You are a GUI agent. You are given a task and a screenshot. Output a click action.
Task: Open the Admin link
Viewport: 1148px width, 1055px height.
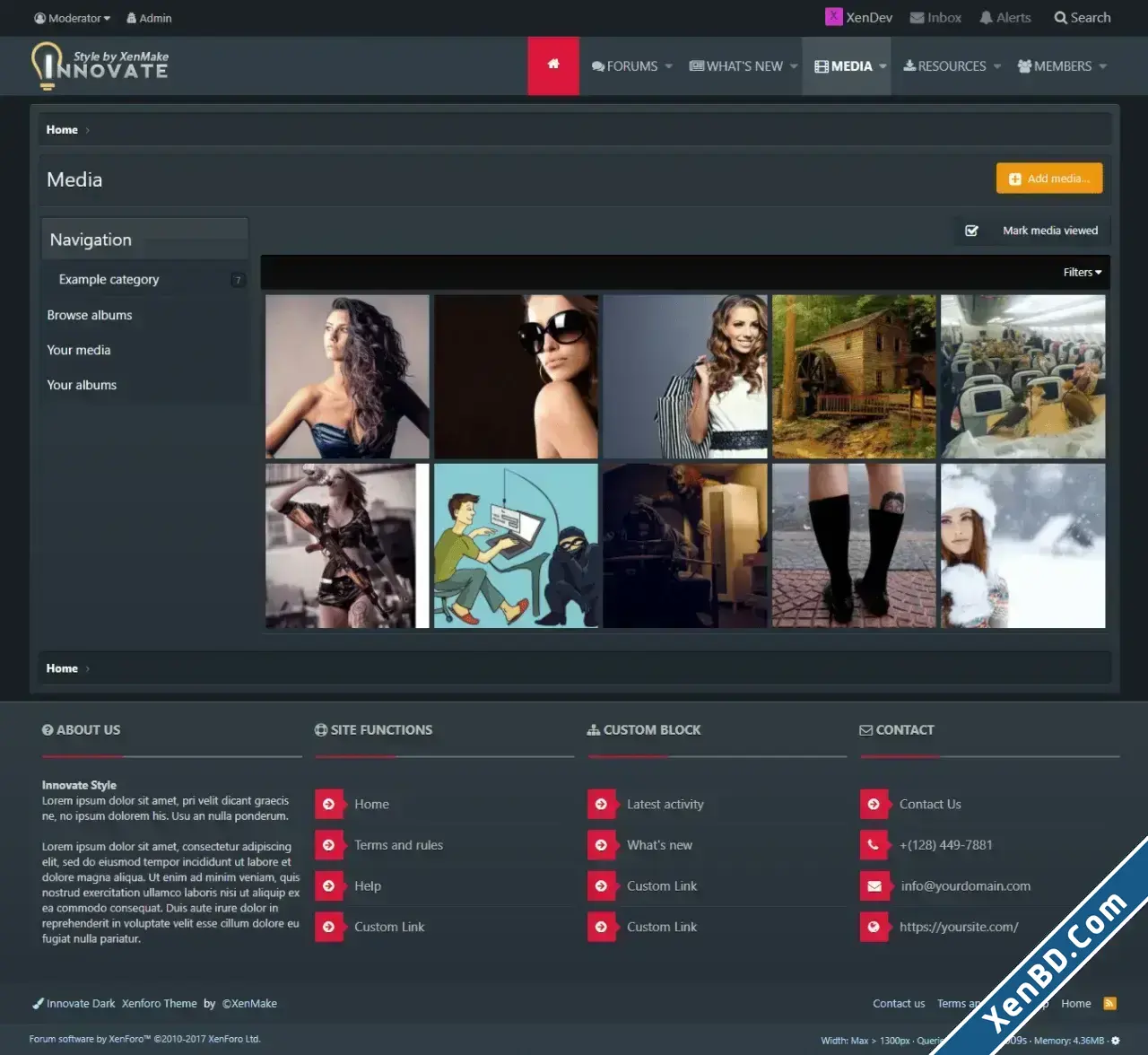point(149,18)
